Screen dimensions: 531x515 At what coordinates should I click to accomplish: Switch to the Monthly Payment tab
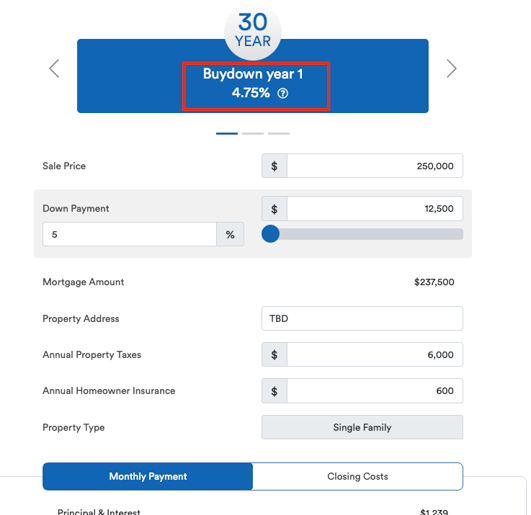(x=148, y=476)
